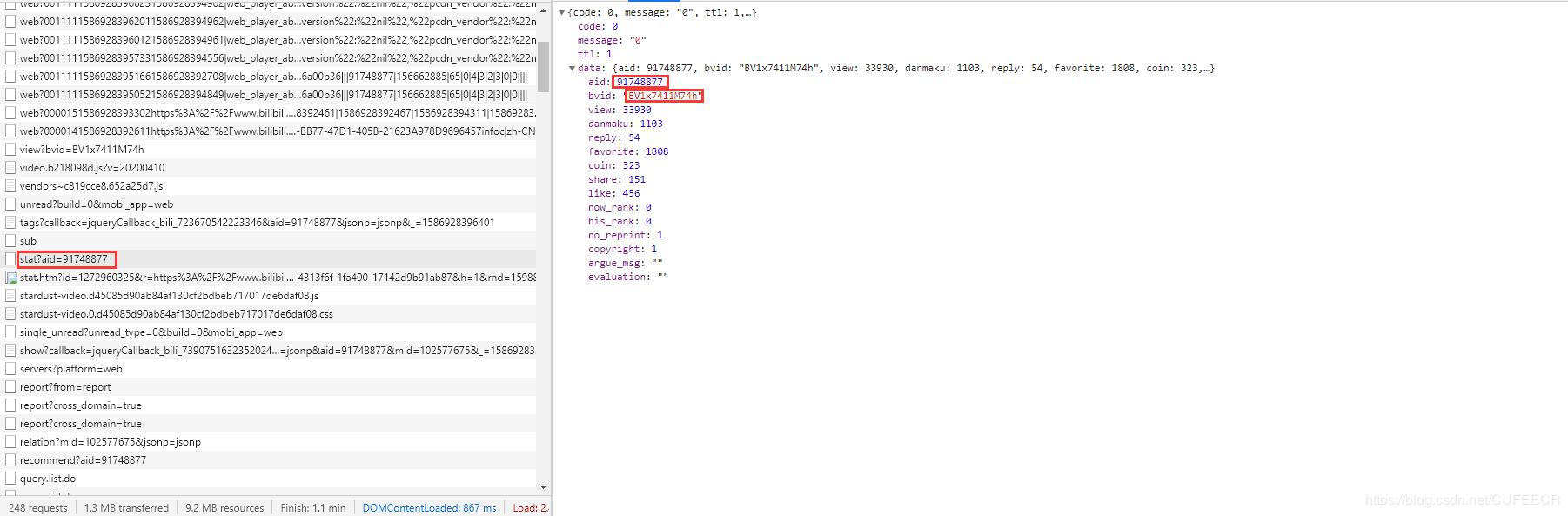Click the aid value 91748877
The image size is (1568, 516).
(640, 82)
